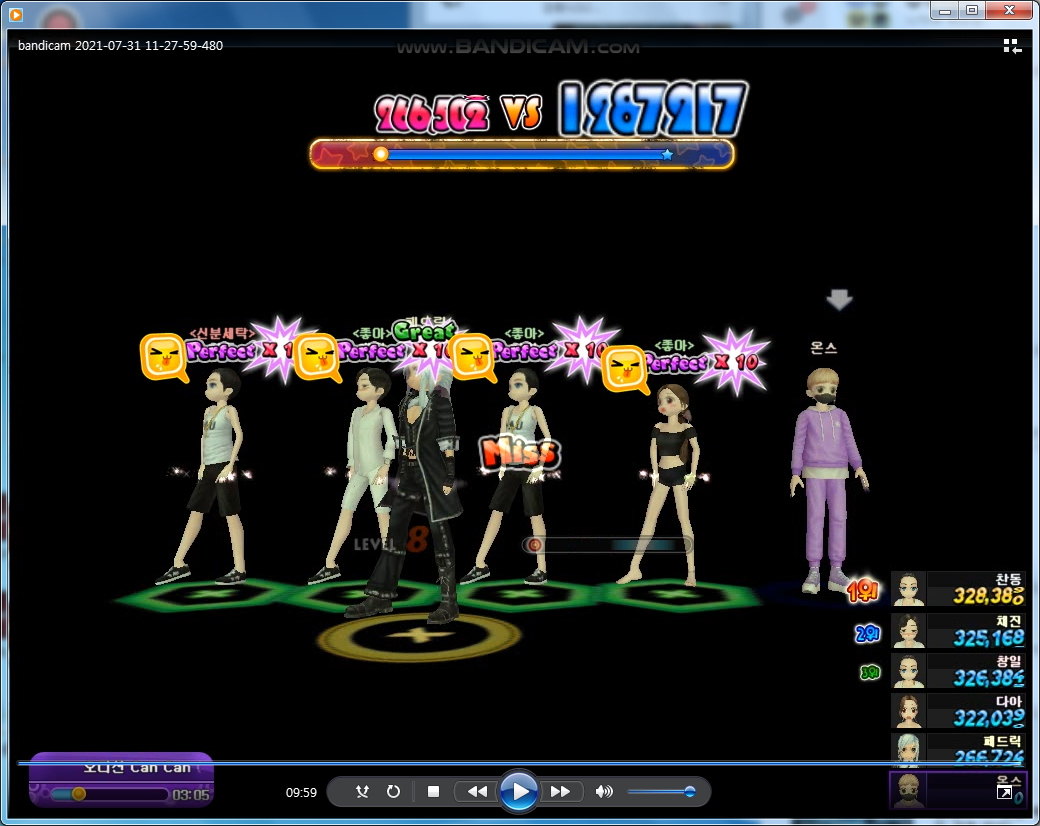Click 다아's avatar in the ranking list
The height and width of the screenshot is (826, 1040).
coord(909,711)
